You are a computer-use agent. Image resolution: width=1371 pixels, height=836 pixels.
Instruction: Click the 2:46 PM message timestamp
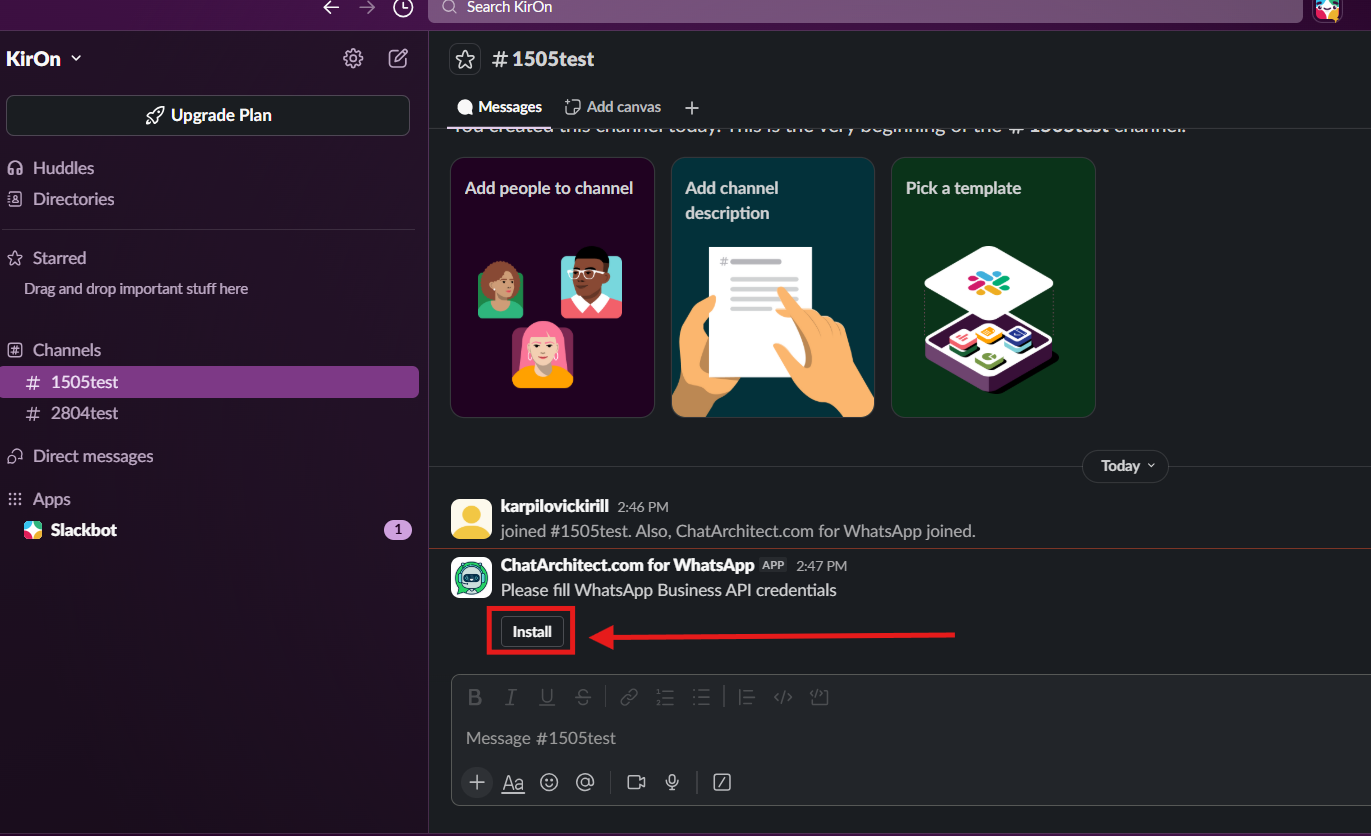[643, 507]
